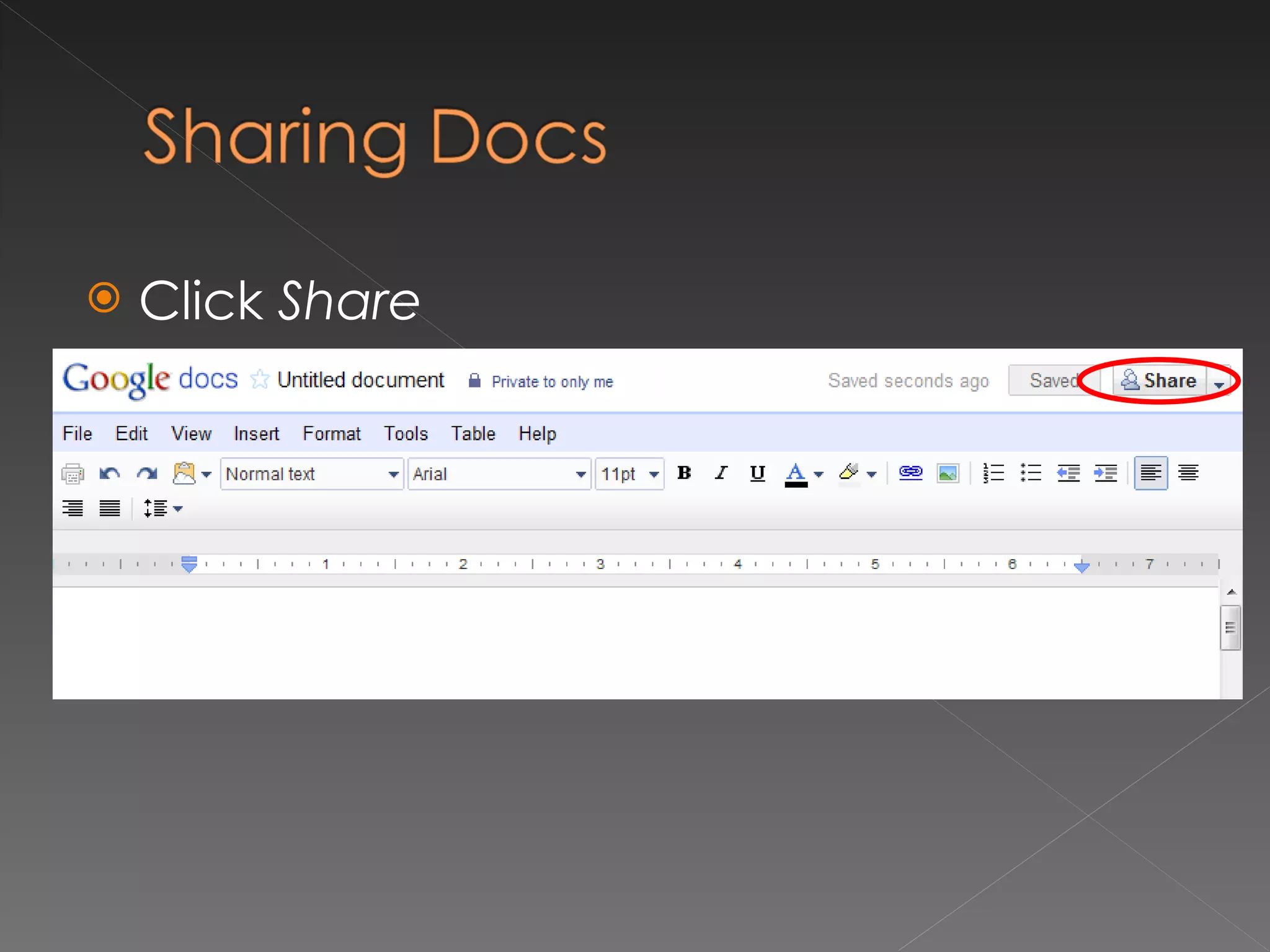Click the Share button
The image size is (1270, 952).
pos(1159,380)
